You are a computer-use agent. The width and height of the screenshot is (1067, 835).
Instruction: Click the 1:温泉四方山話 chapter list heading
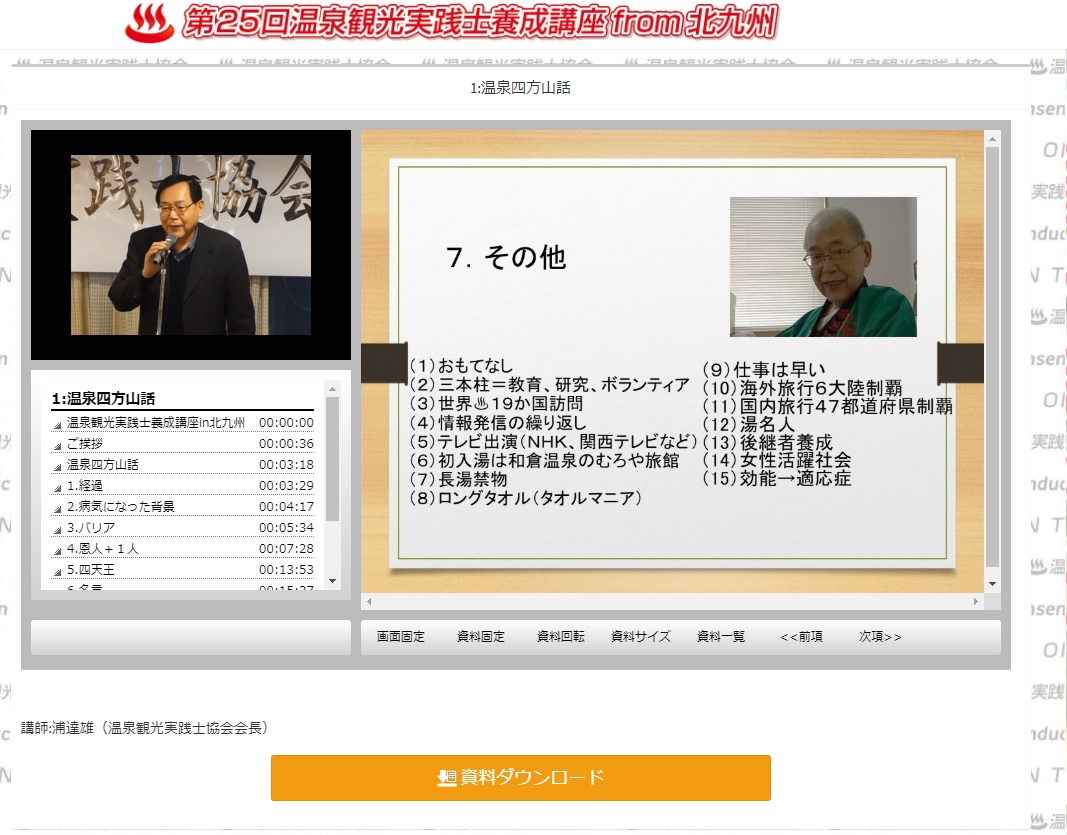point(103,399)
